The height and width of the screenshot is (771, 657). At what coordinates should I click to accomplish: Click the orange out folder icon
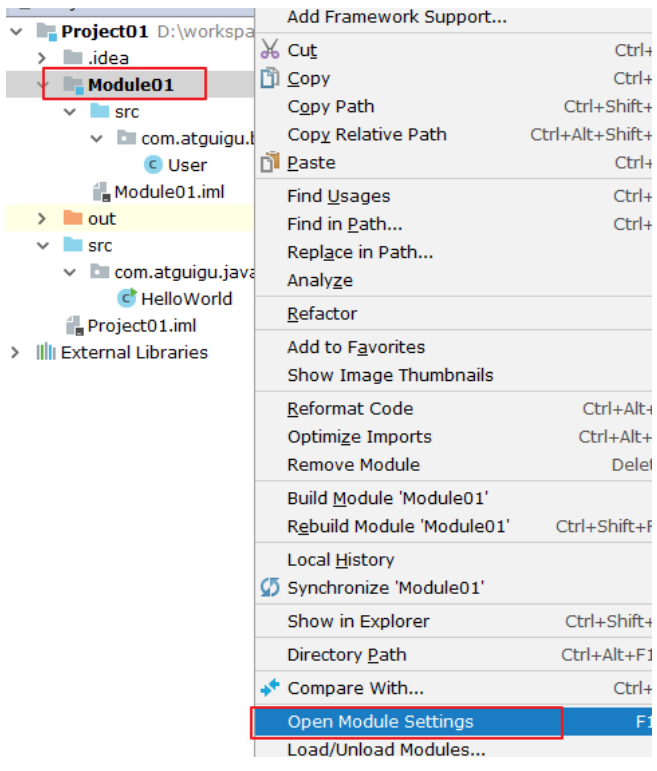click(73, 218)
